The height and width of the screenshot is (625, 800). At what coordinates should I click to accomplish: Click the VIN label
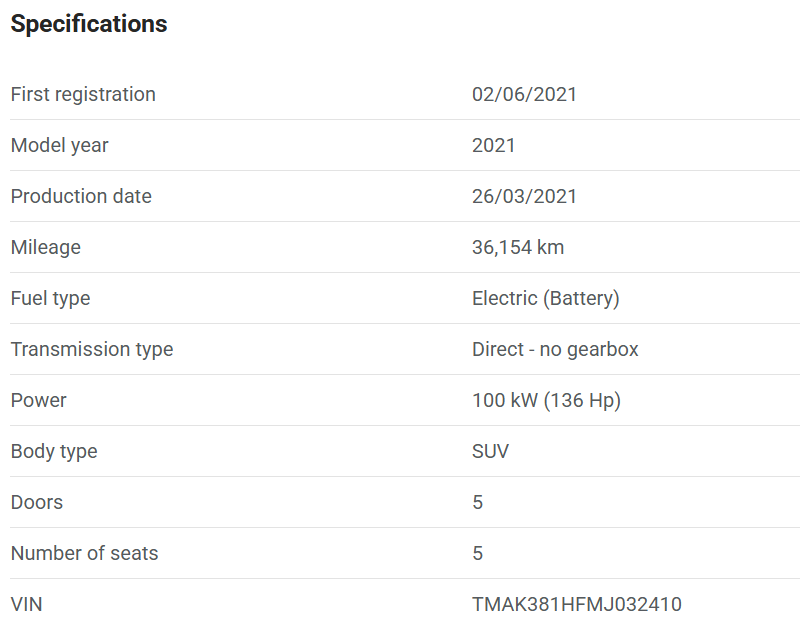(x=26, y=604)
